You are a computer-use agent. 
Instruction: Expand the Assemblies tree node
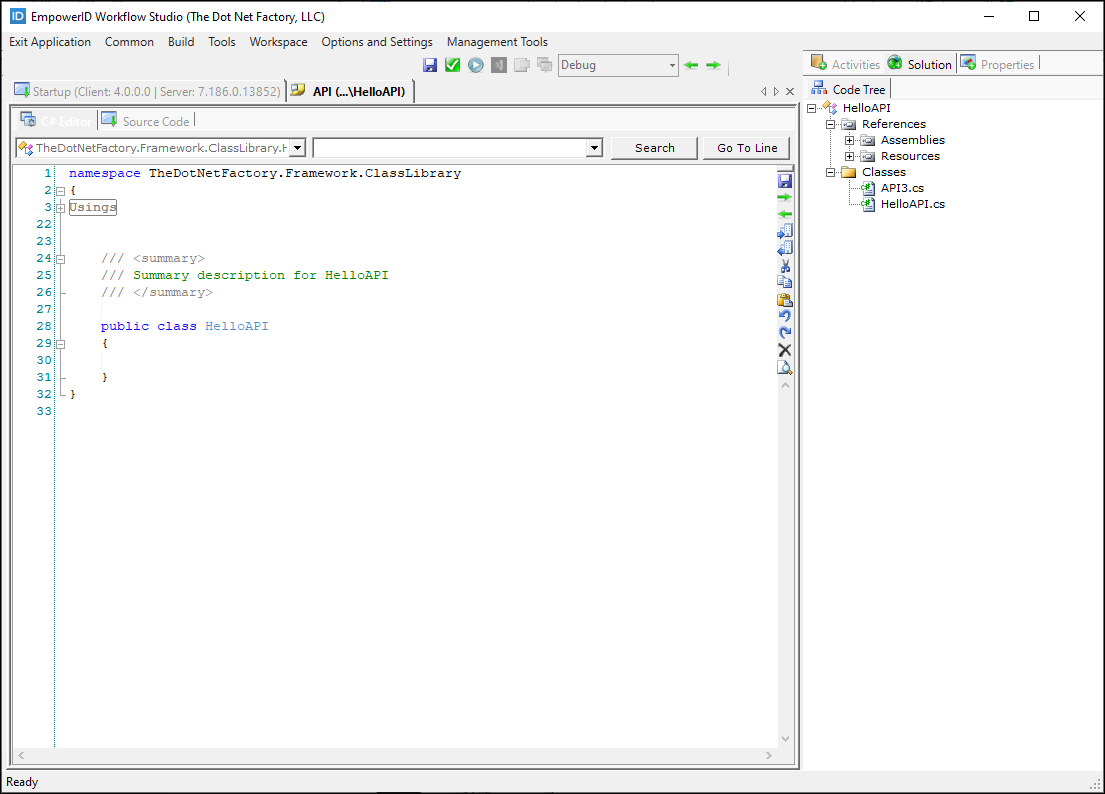(x=849, y=140)
